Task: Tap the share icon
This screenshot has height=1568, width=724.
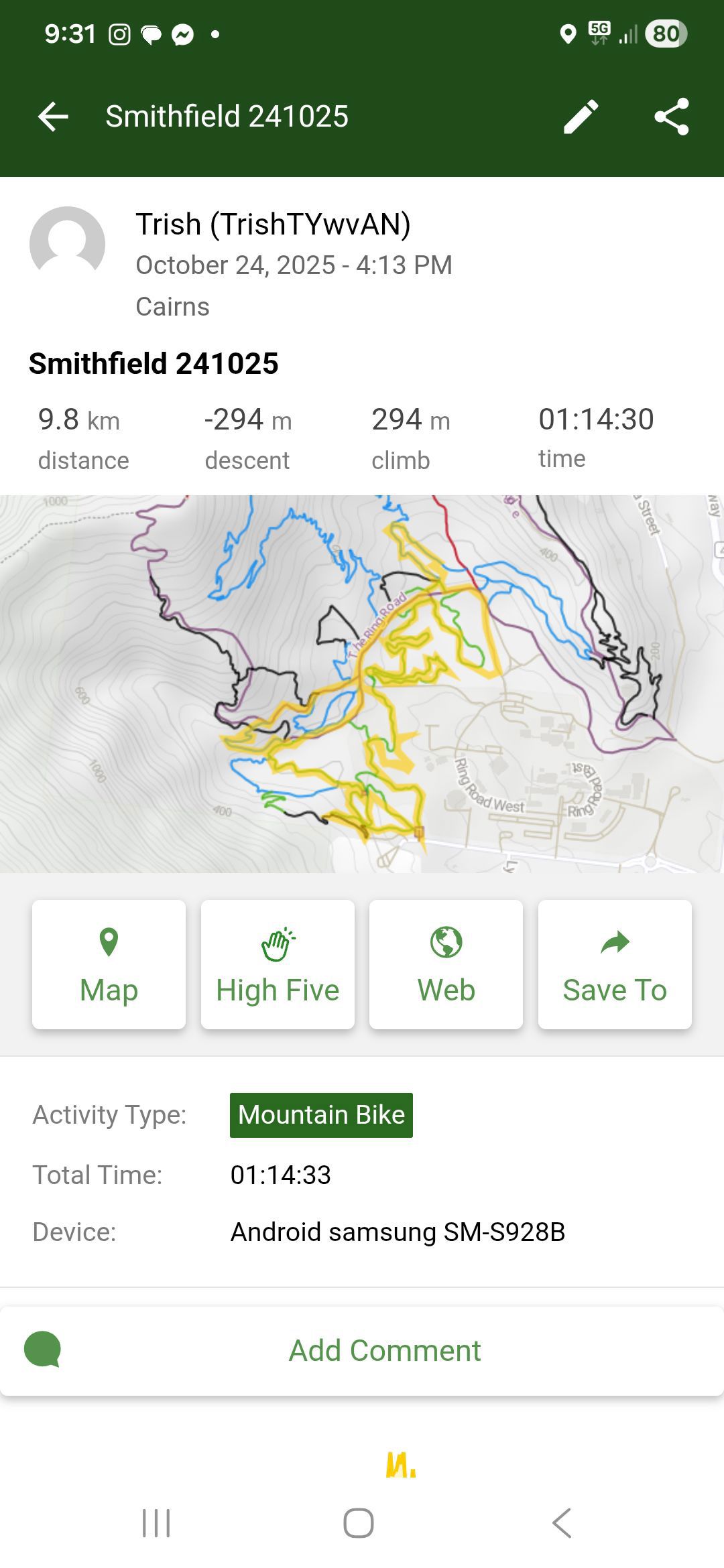Action: coord(672,117)
